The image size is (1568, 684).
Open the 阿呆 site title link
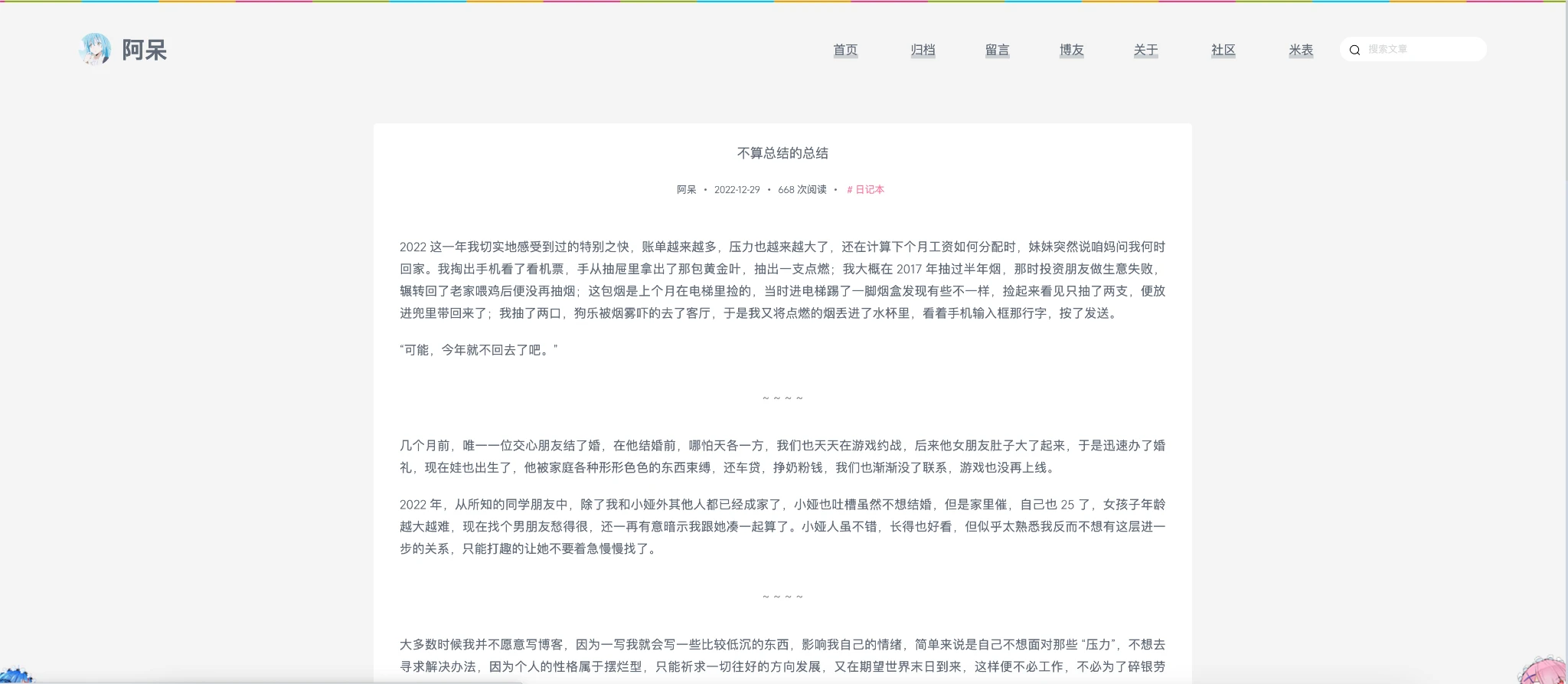point(144,50)
